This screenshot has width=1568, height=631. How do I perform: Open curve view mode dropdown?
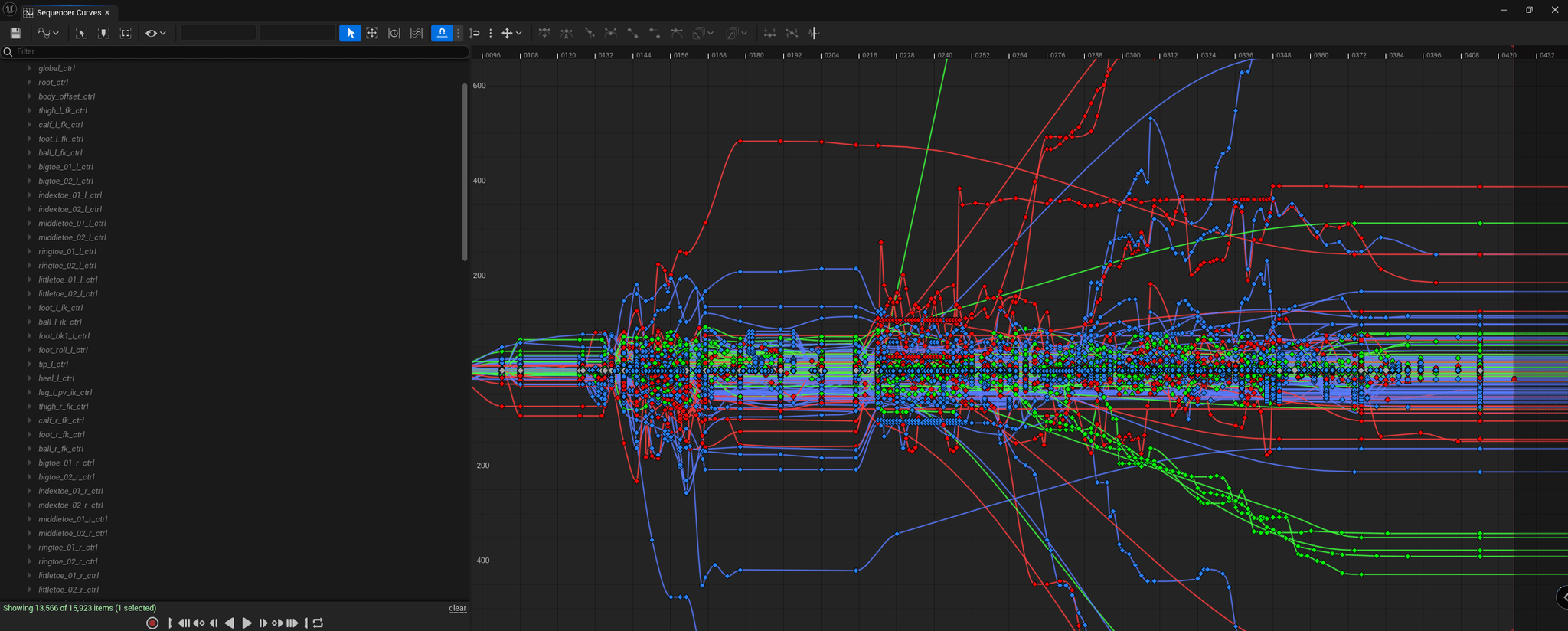coord(48,33)
